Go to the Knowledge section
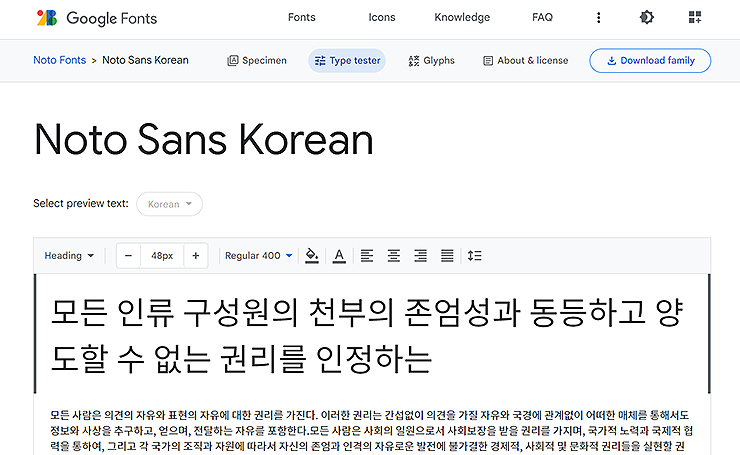Screen dimensions: 740x455 (x=462, y=17)
